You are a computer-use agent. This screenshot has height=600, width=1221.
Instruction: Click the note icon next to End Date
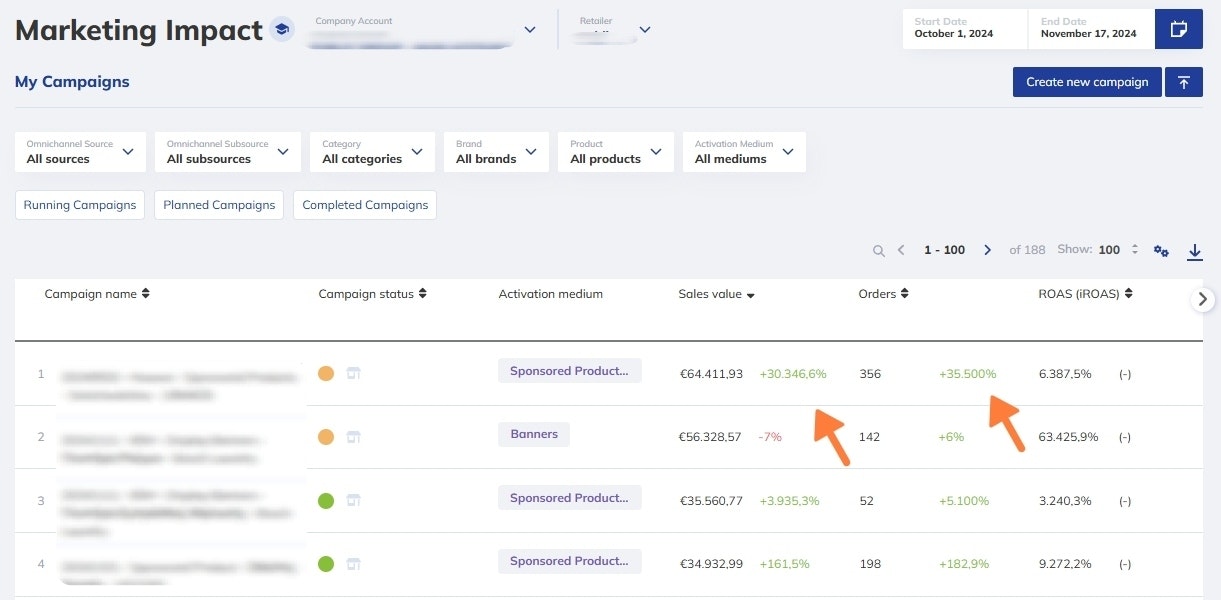(x=1178, y=29)
